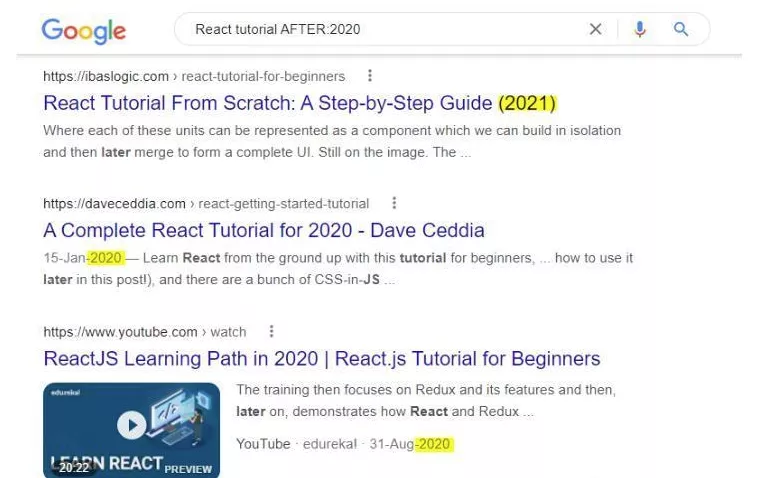Open ReactJS Learning Path in 2020 result
Image resolution: width=757 pixels, height=478 pixels.
point(321,358)
